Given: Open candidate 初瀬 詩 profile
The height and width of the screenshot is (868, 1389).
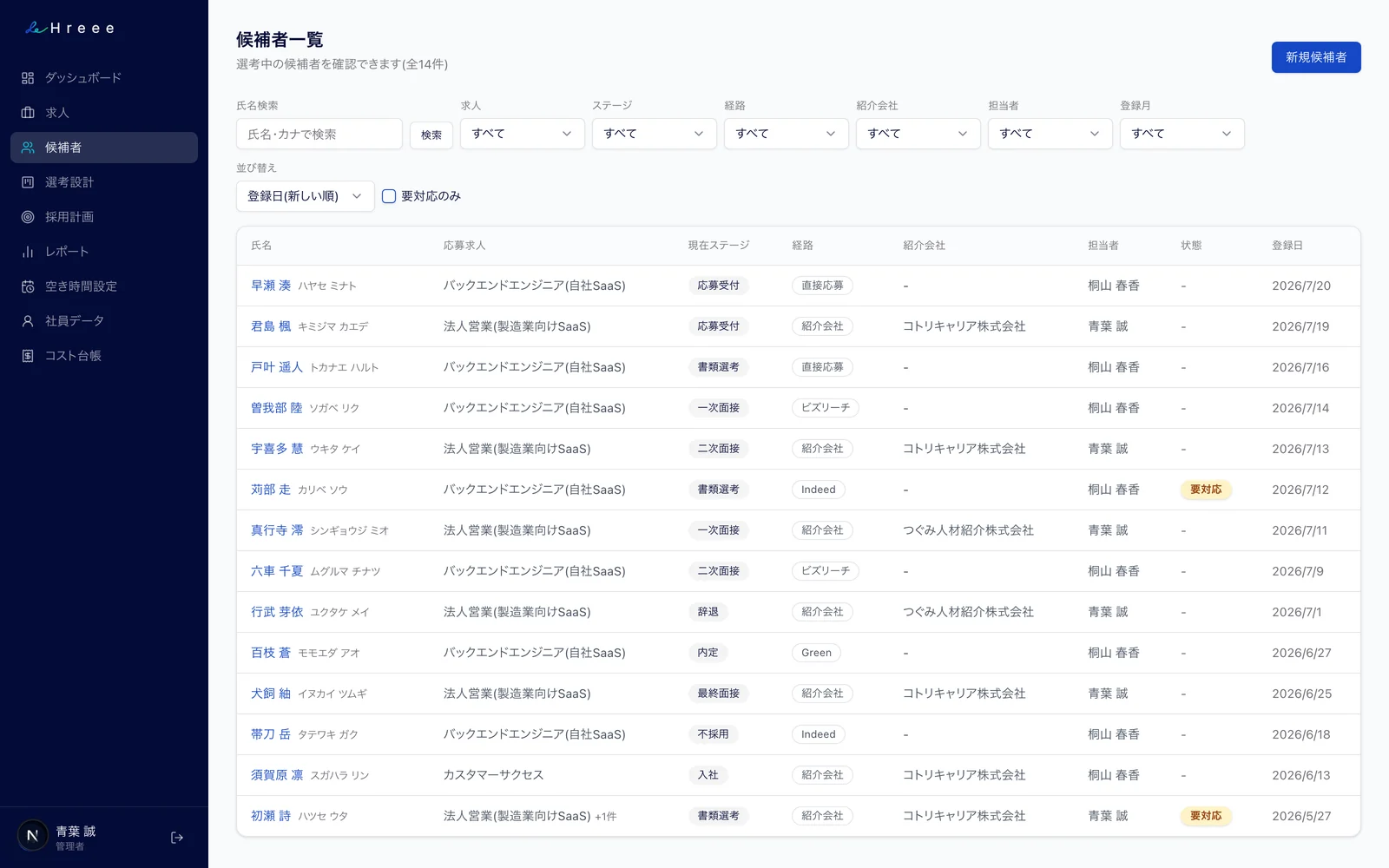Looking at the screenshot, I should pyautogui.click(x=271, y=816).
